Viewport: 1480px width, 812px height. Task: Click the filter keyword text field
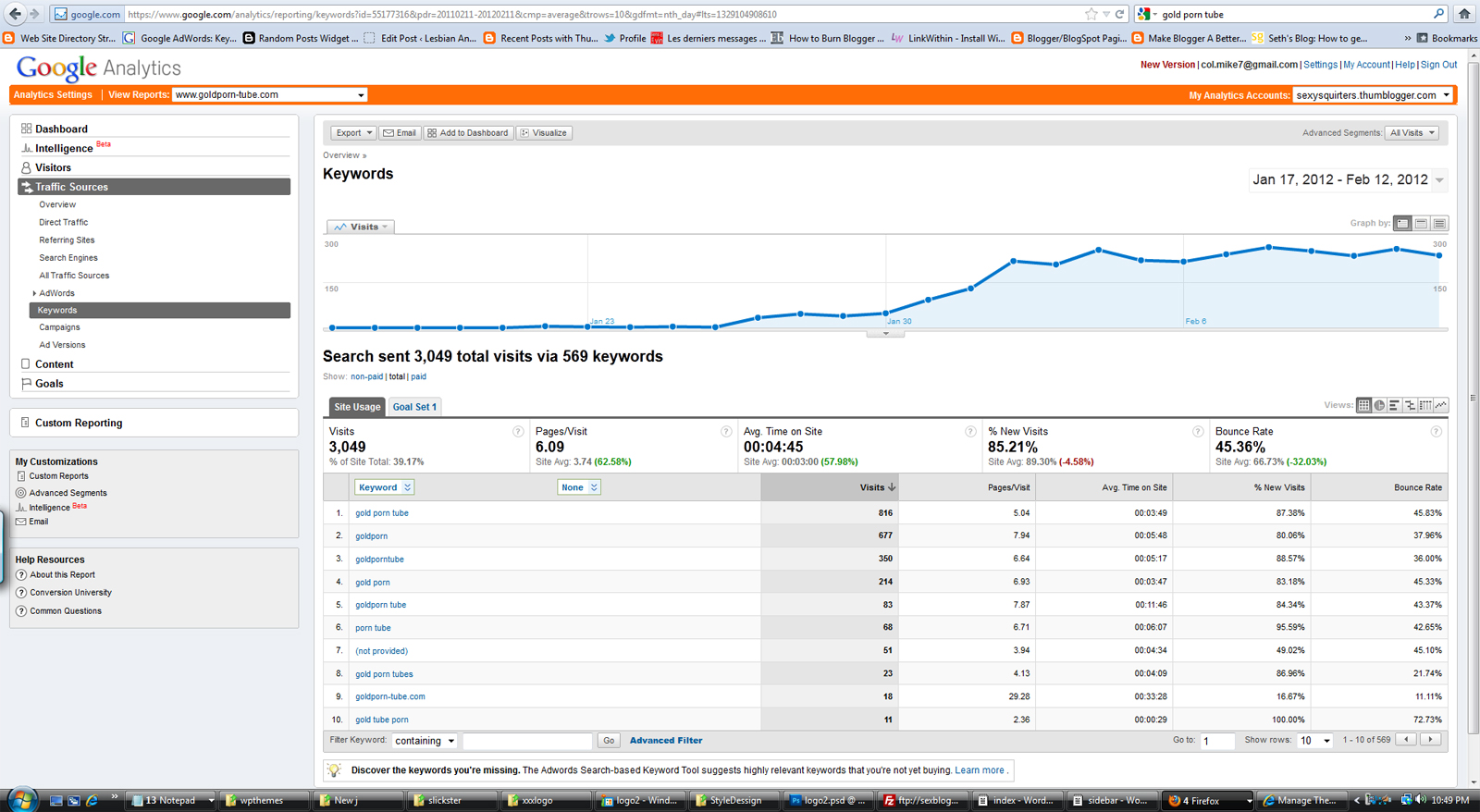tap(527, 741)
